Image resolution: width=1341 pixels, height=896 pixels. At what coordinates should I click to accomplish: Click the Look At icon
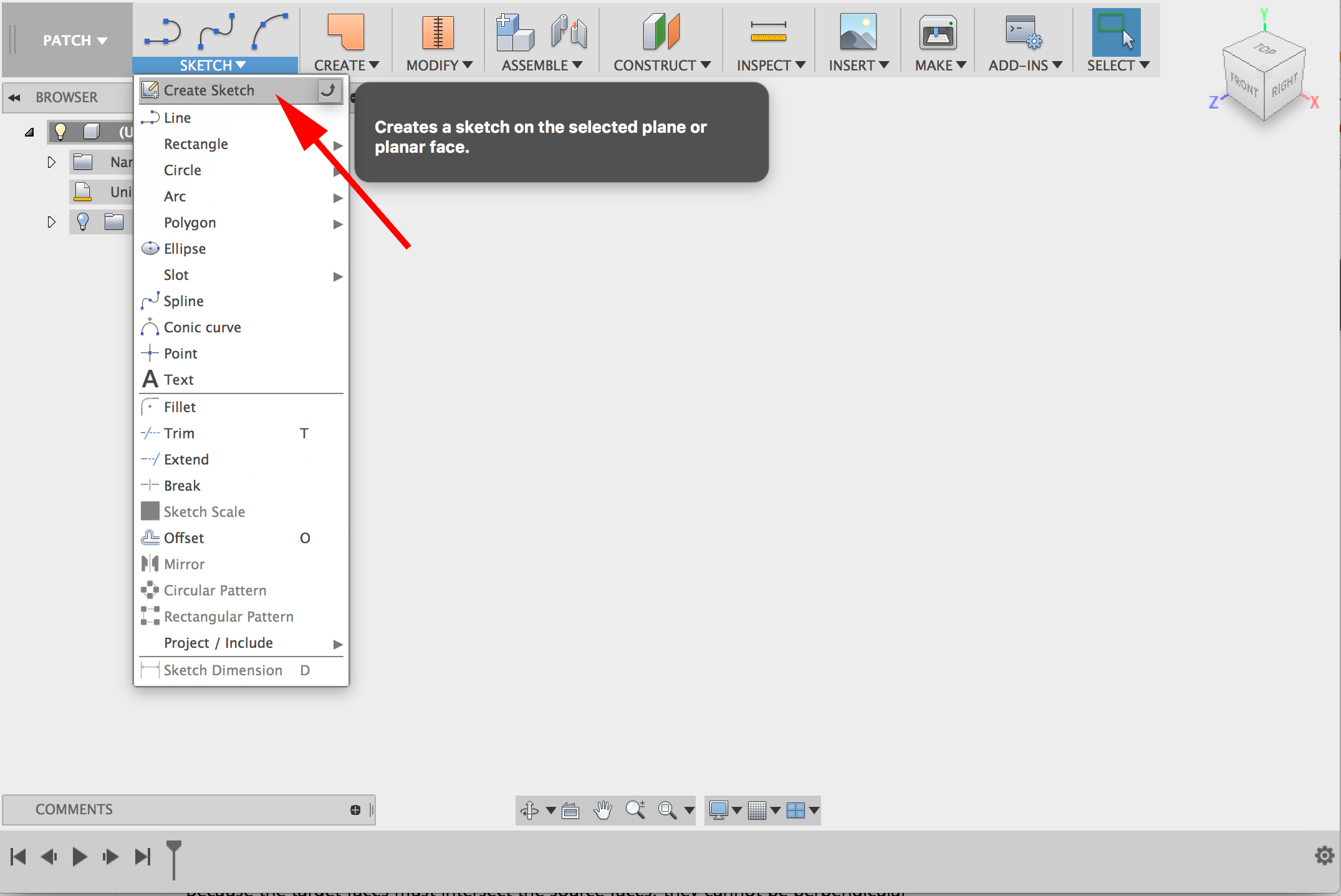coord(570,810)
